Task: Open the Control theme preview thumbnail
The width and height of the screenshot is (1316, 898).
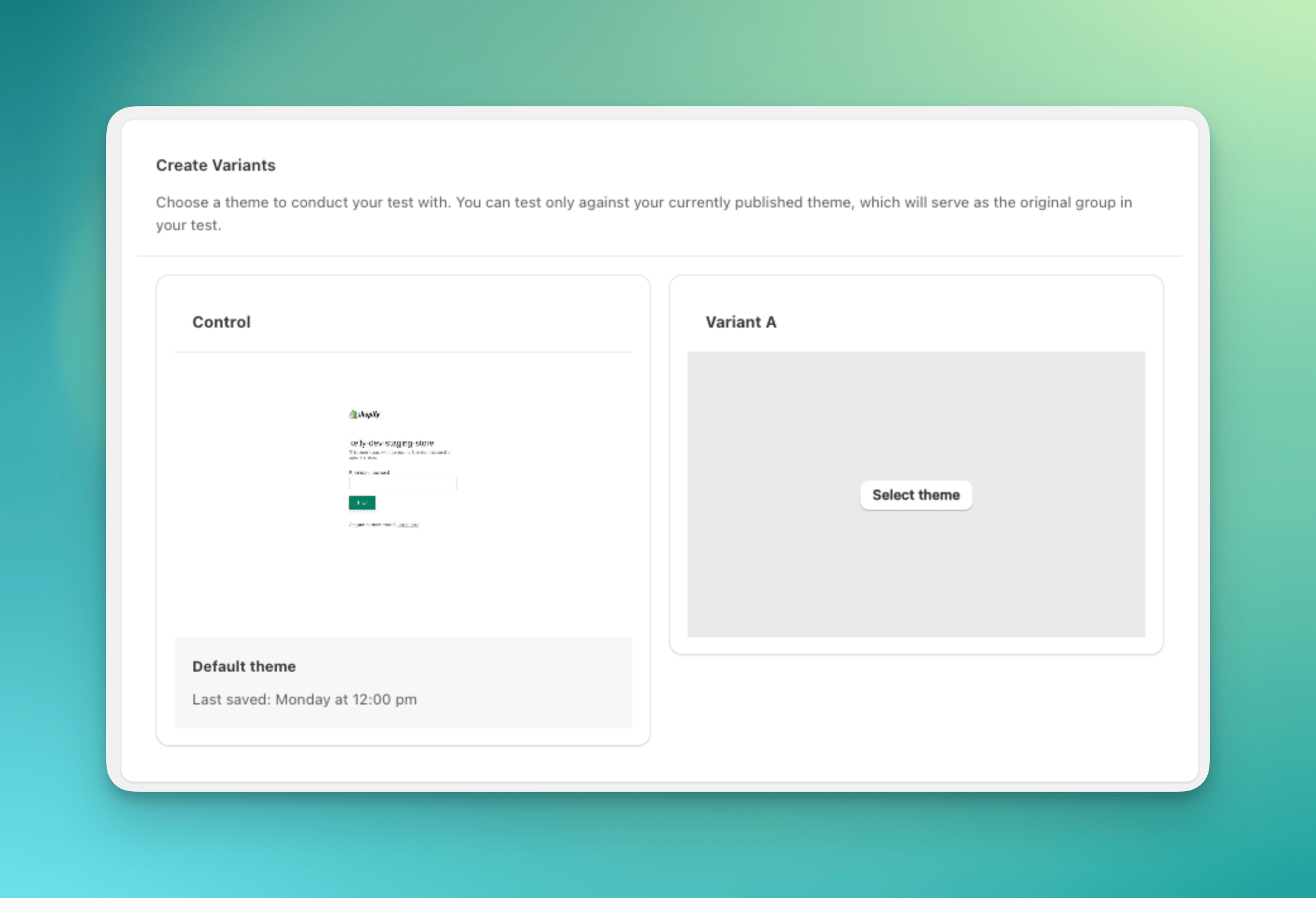Action: click(403, 495)
